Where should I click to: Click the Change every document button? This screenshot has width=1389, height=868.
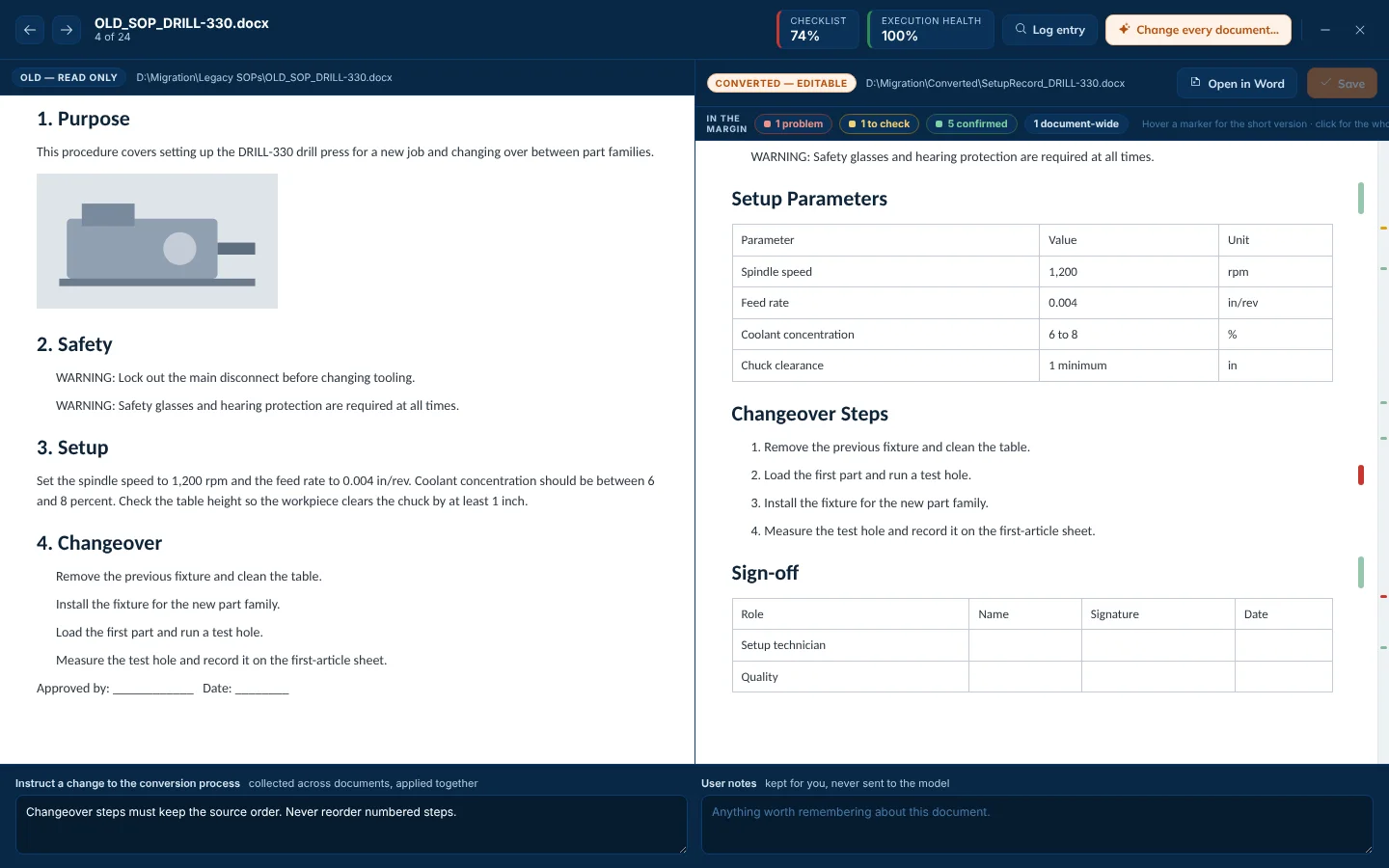pos(1198,30)
